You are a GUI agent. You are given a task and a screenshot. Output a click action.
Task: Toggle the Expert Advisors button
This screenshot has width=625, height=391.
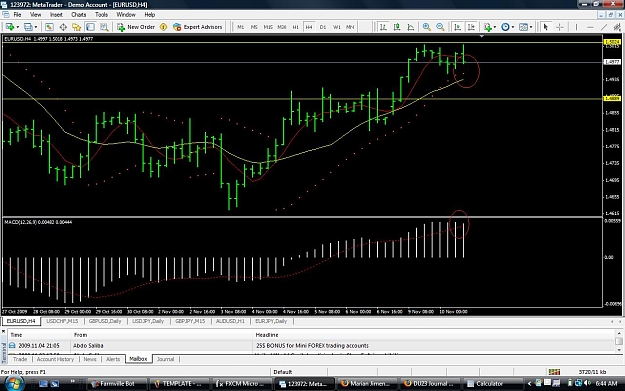(198, 27)
